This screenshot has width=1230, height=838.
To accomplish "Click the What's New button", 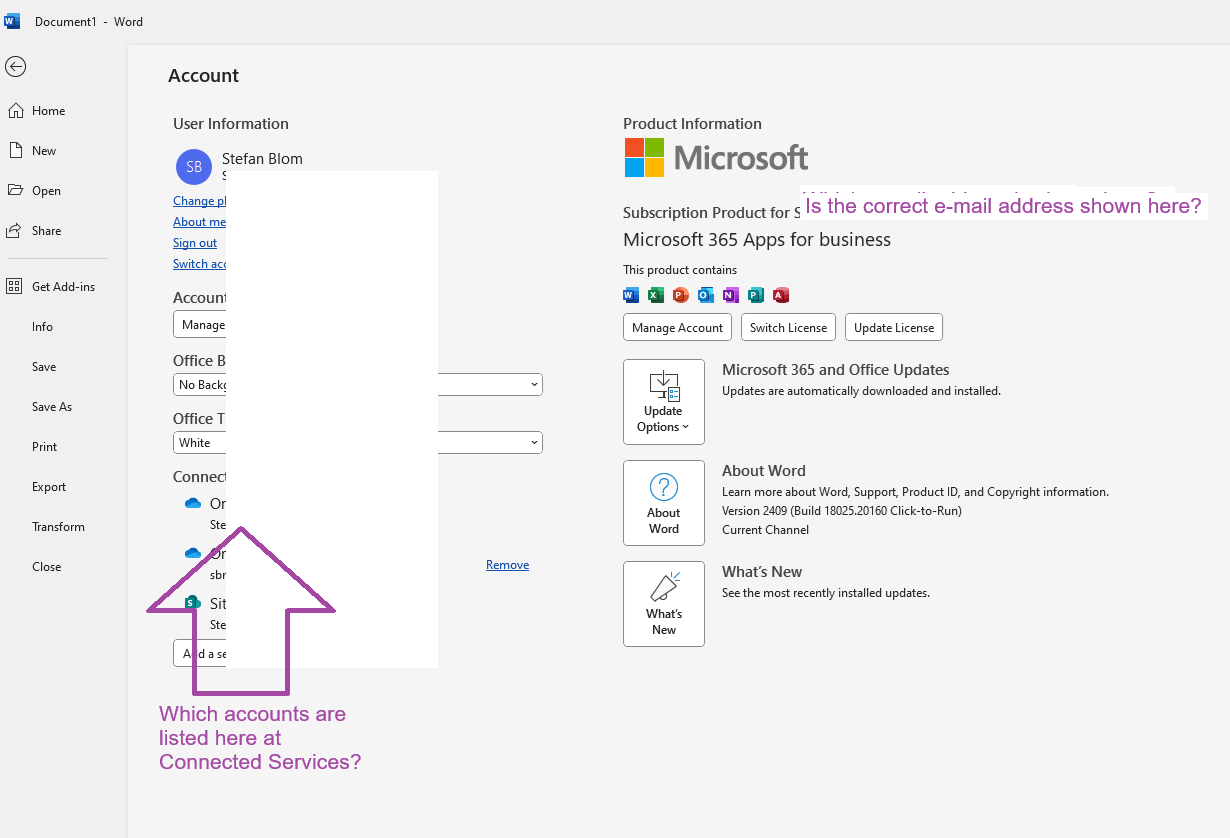I will 664,604.
